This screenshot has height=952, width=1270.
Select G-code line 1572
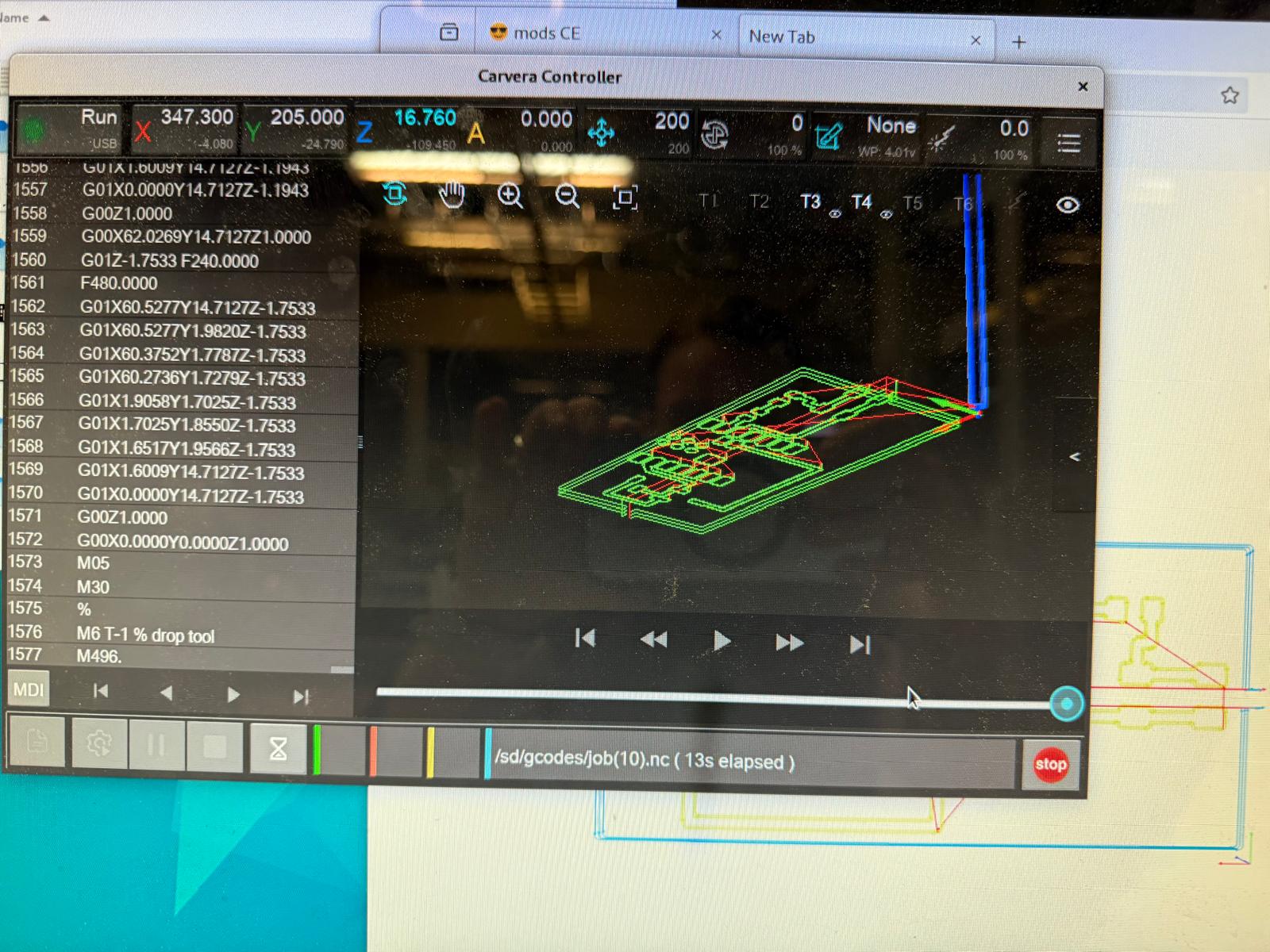pos(182,543)
